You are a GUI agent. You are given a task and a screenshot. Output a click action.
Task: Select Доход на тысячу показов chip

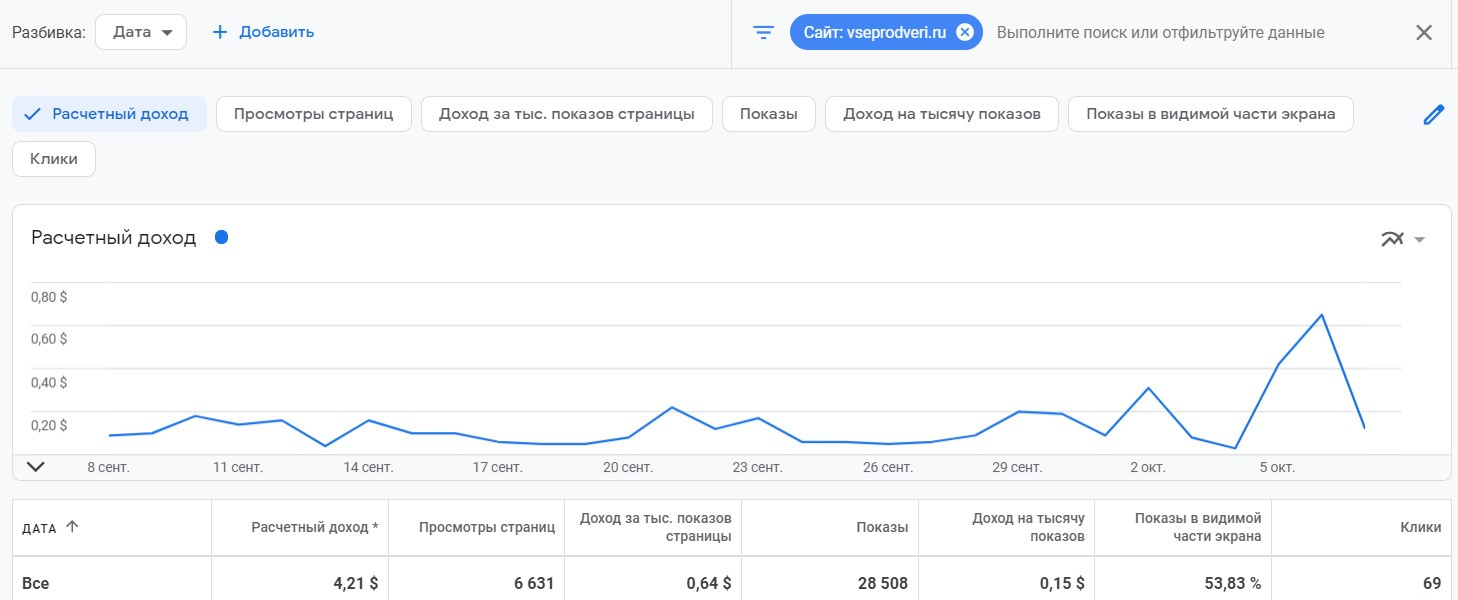942,114
